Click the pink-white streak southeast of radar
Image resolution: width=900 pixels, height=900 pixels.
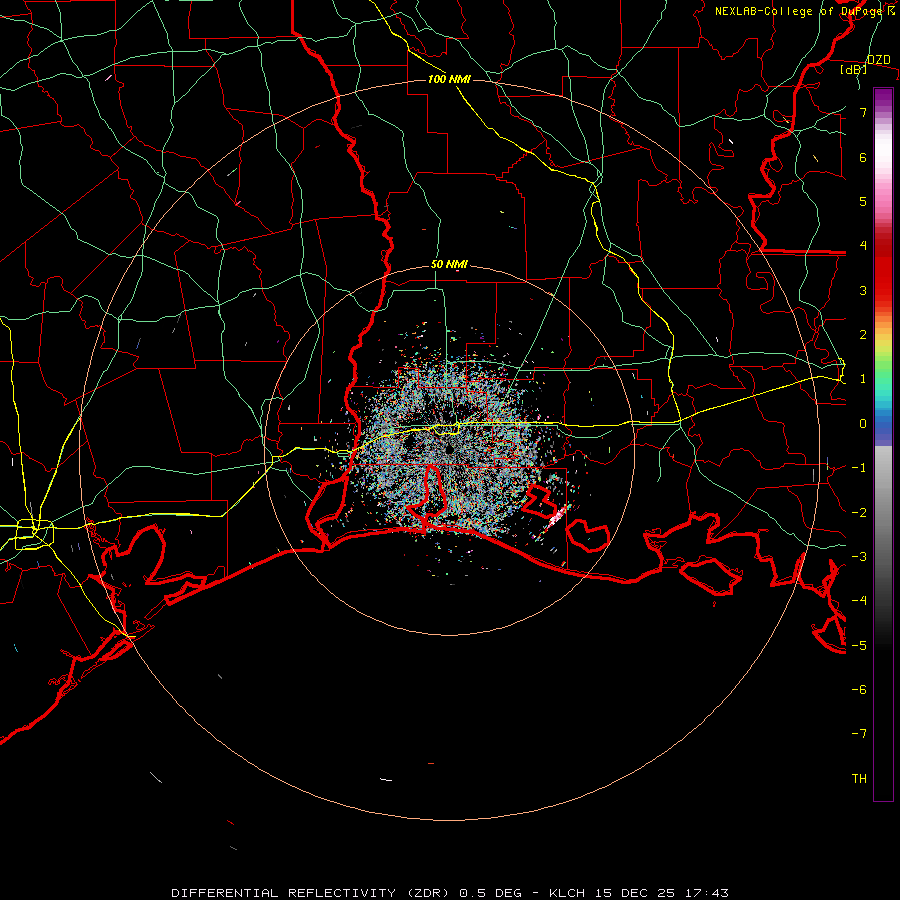pos(555,518)
